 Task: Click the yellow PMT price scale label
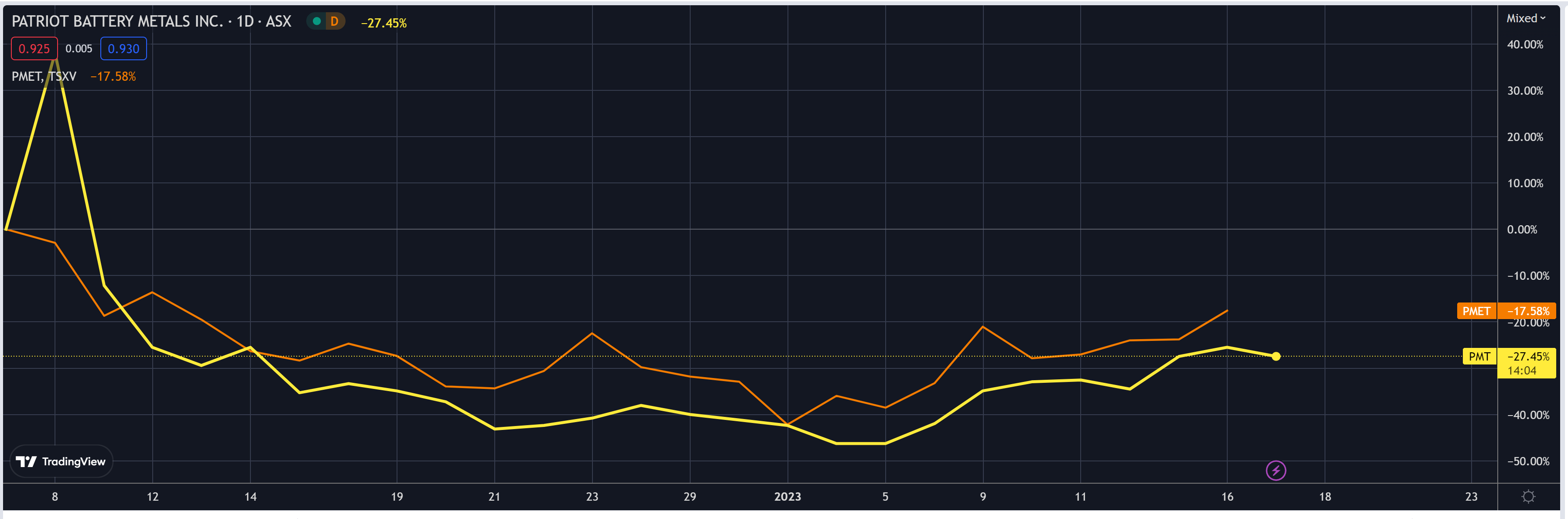1479,356
